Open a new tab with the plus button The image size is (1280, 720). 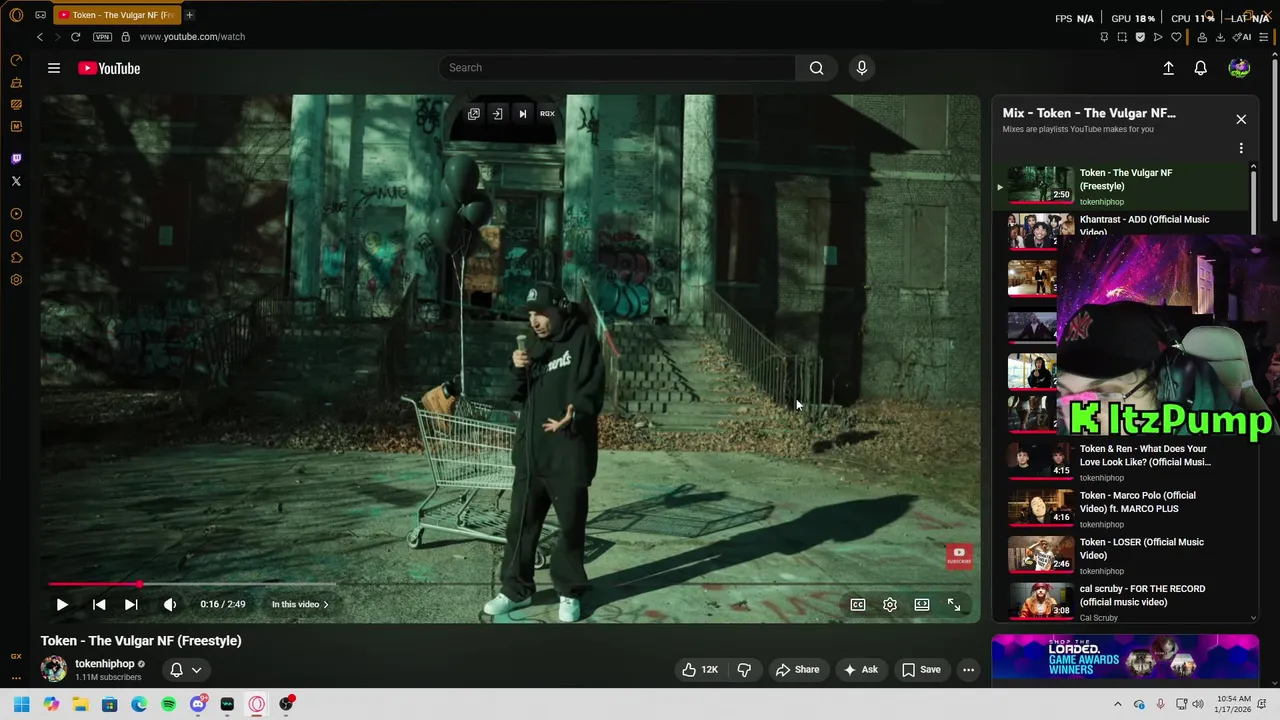click(189, 15)
